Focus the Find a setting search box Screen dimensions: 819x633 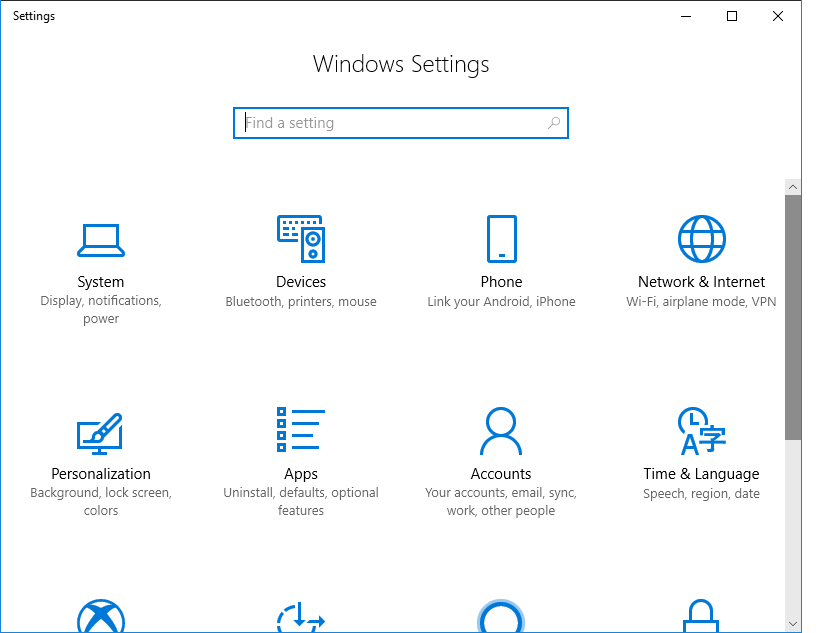coord(401,123)
